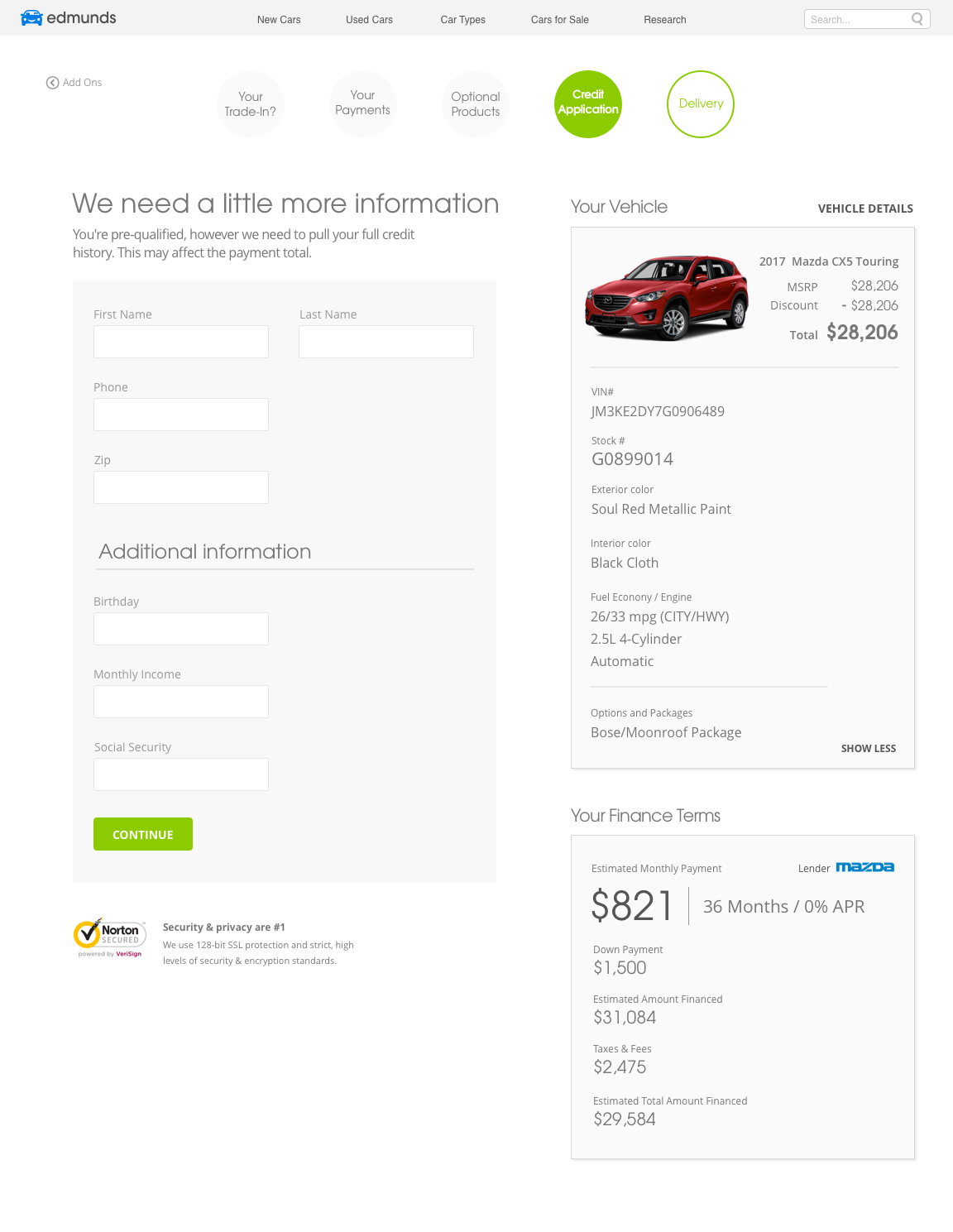
Task: Select the Your Trade-In step
Action: 251,104
